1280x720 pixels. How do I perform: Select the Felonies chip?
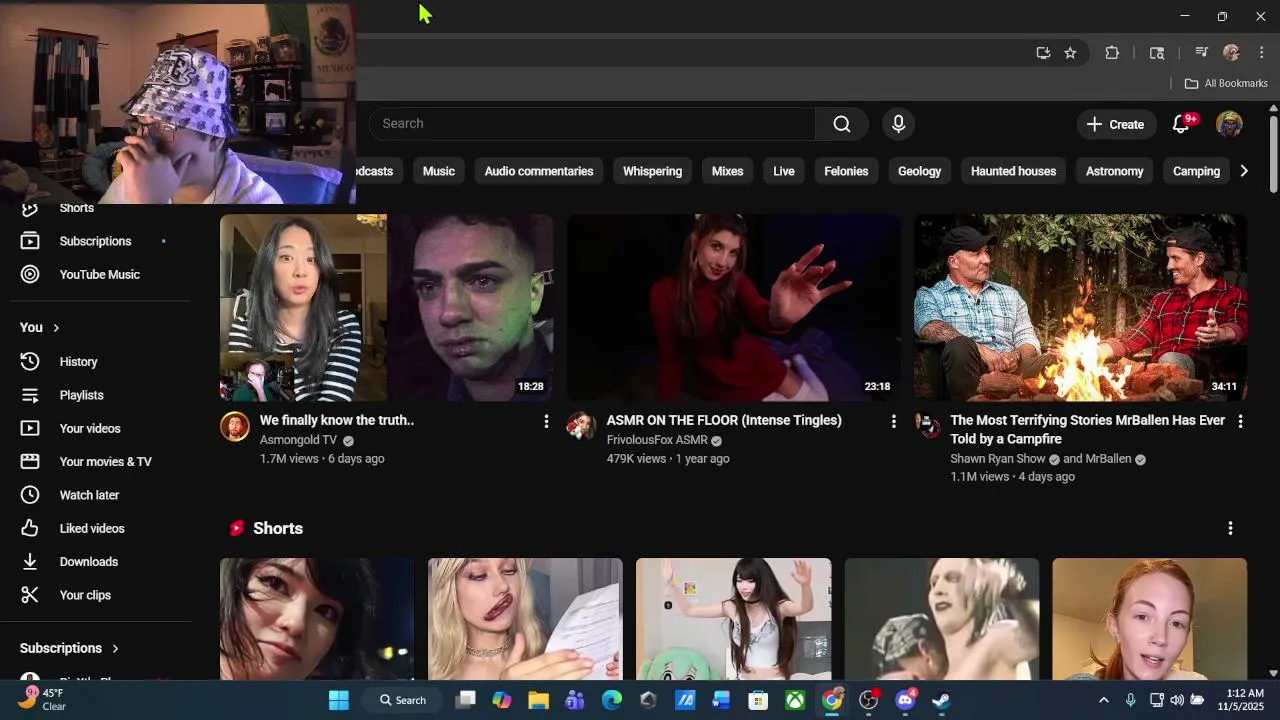(x=846, y=171)
